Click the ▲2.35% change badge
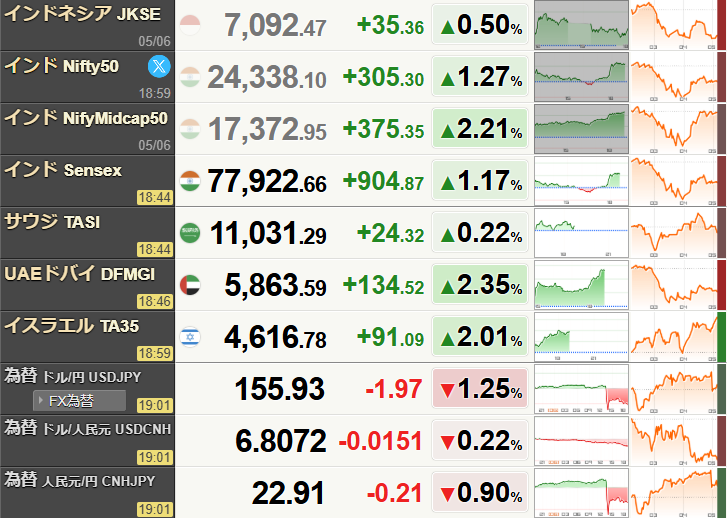Image resolution: width=727 pixels, height=518 pixels. (480, 285)
